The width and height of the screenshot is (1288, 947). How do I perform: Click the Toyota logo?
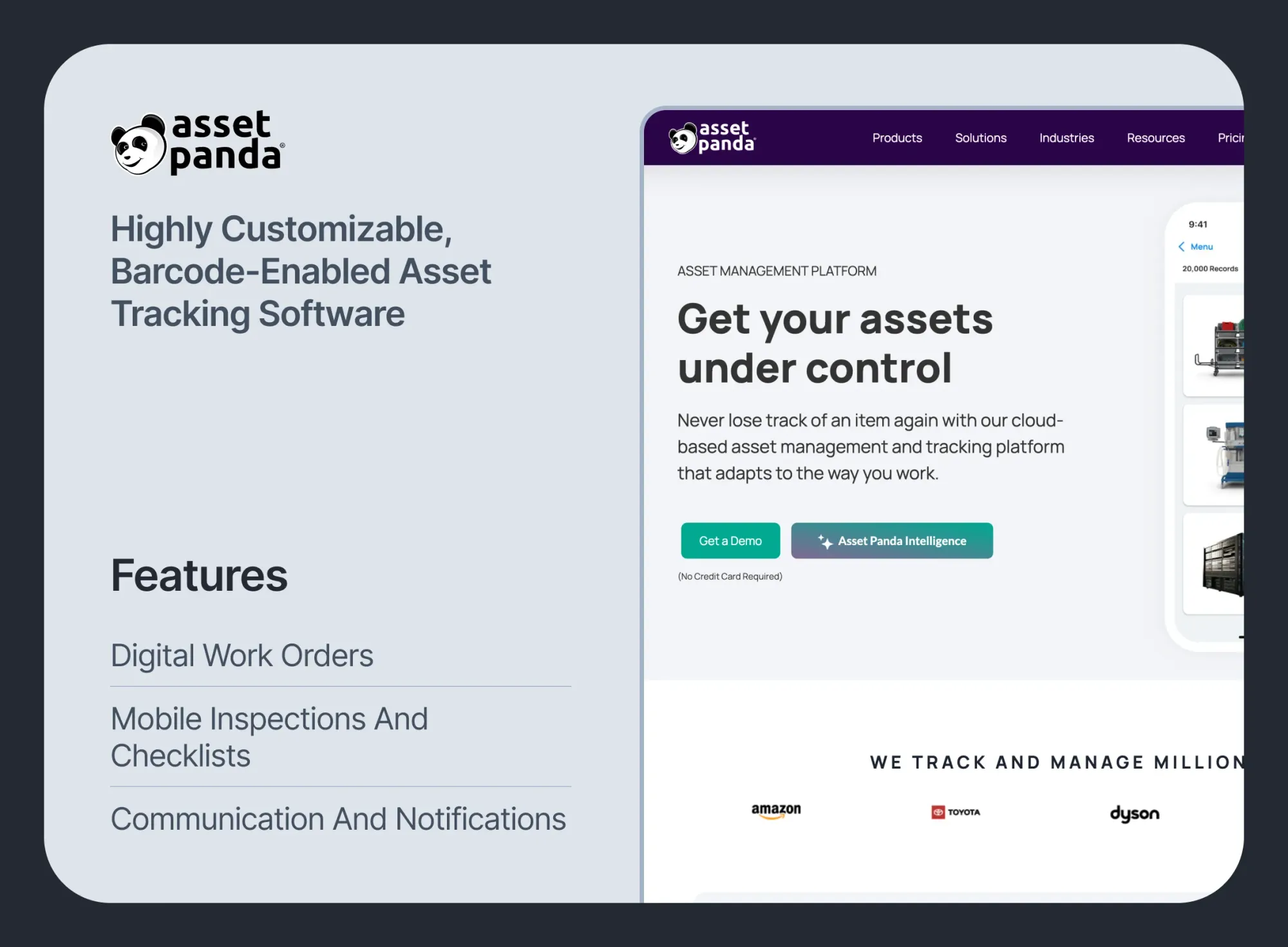[x=956, y=812]
